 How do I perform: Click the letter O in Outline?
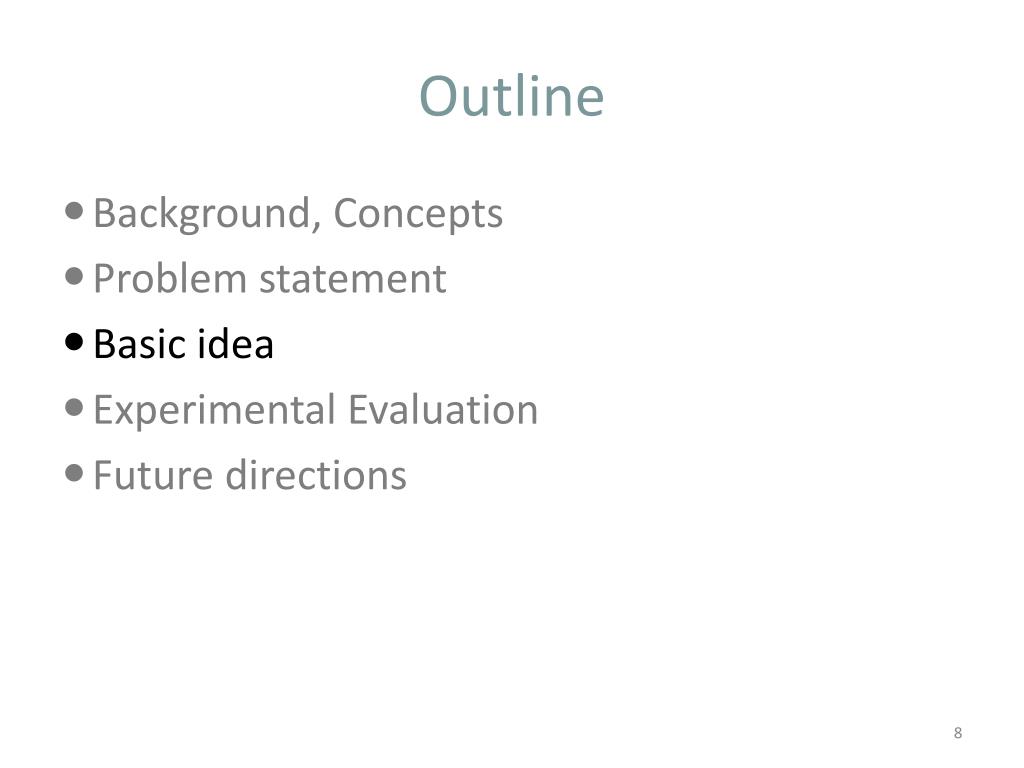[x=438, y=97]
